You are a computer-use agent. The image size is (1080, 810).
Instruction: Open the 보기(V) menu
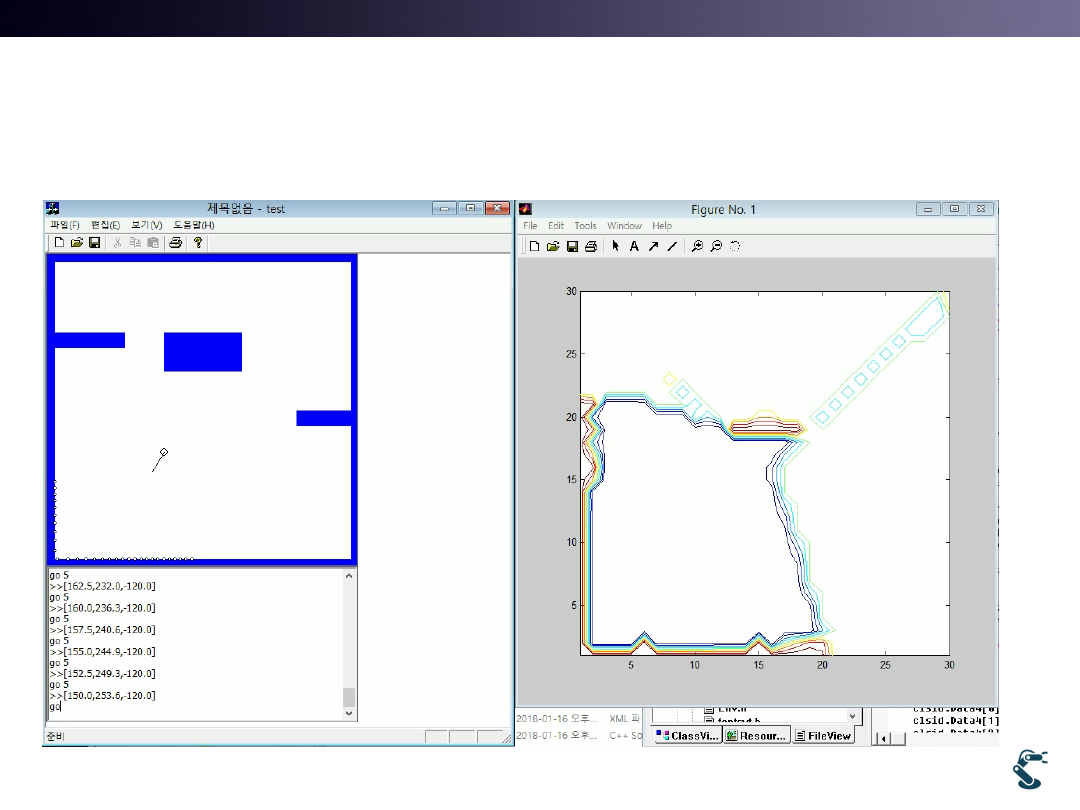click(146, 225)
